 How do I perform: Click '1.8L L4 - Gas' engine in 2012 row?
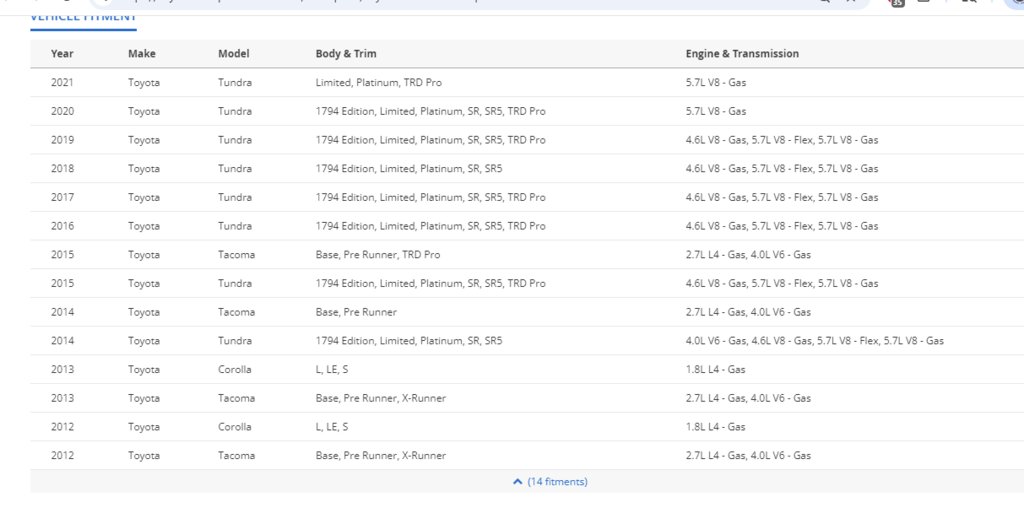715,427
